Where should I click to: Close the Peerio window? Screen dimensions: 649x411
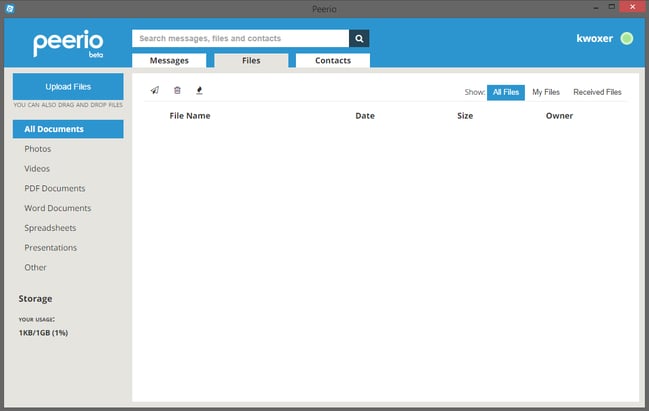point(632,7)
